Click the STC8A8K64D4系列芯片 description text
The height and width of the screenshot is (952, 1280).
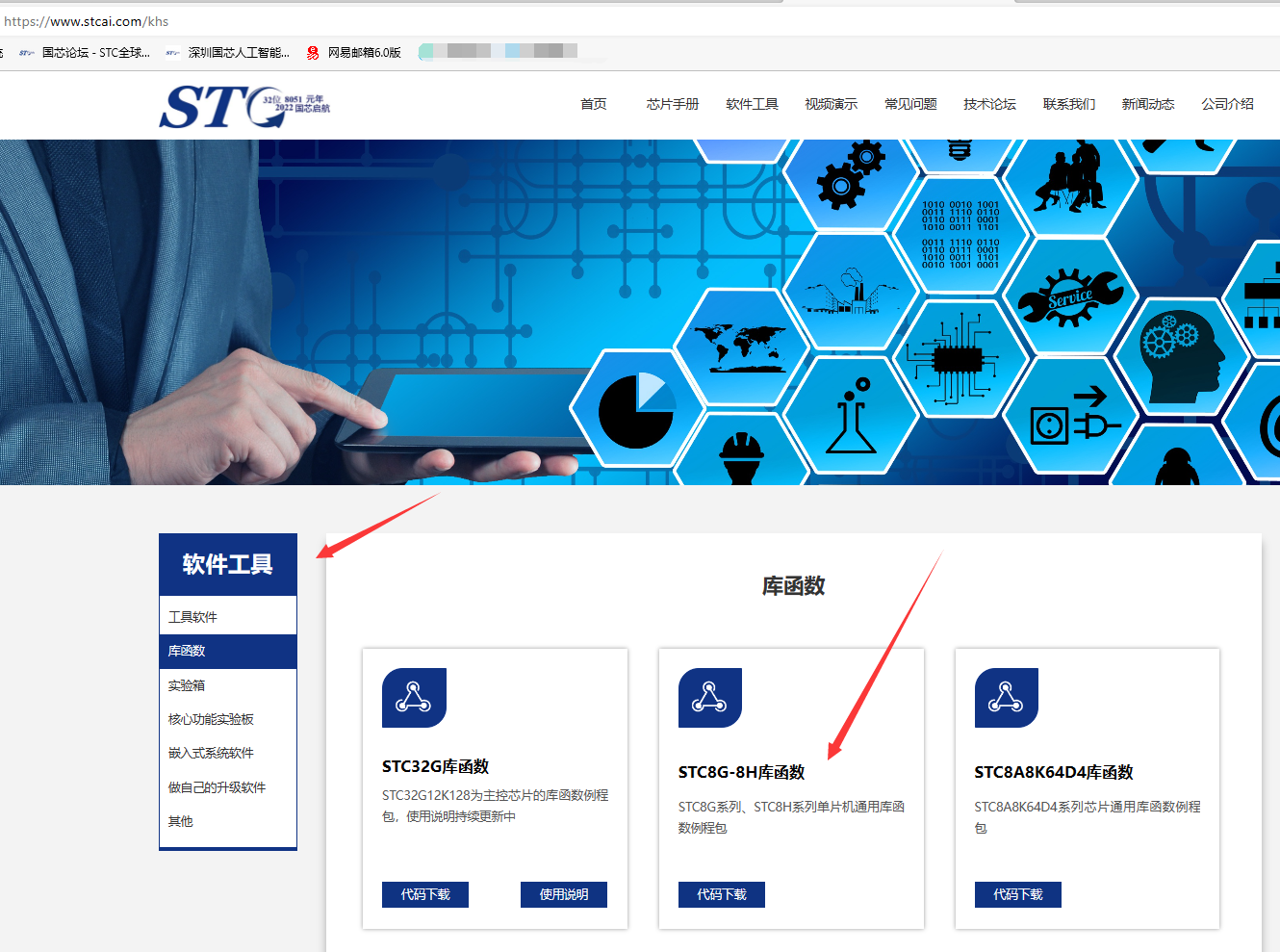(x=1088, y=817)
